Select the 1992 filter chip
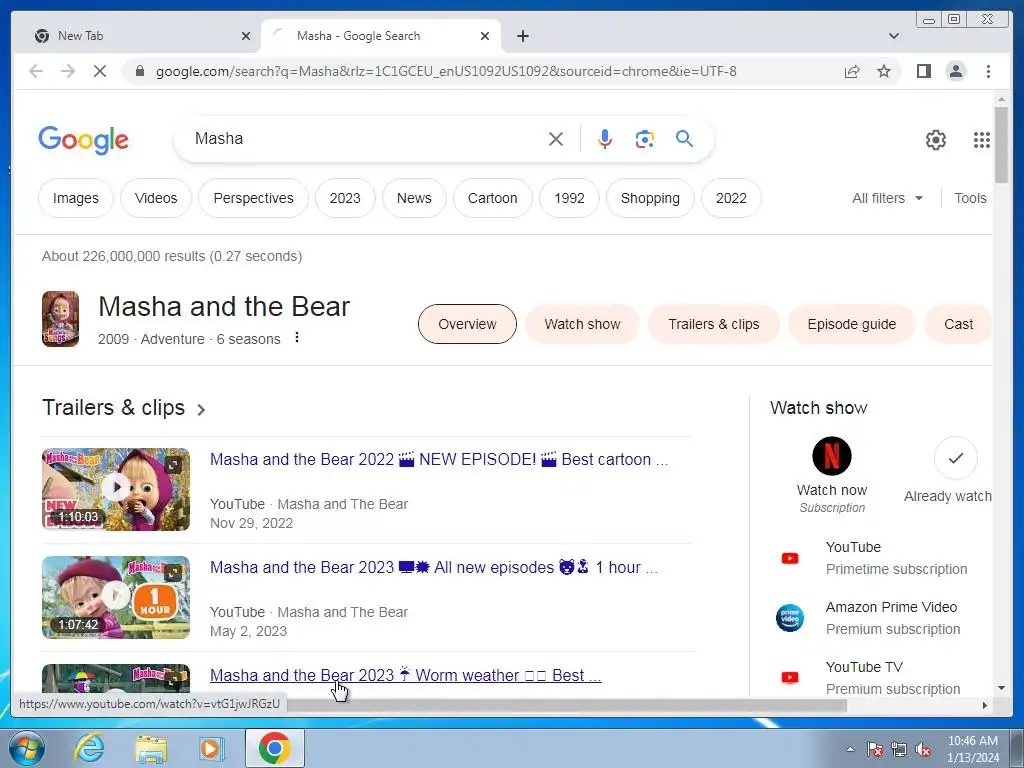 coord(569,198)
